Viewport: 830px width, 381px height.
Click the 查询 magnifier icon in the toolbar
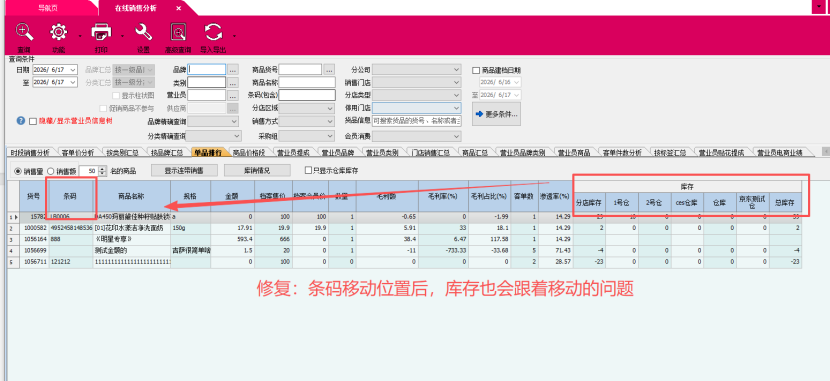[x=24, y=33]
